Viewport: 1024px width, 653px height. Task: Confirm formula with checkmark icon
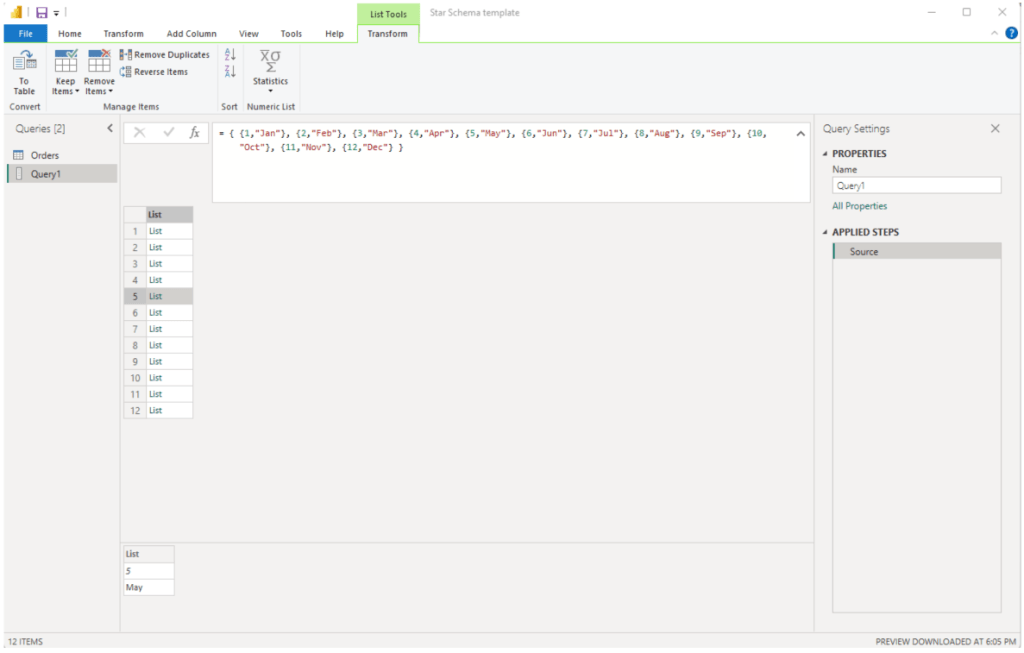pos(168,132)
